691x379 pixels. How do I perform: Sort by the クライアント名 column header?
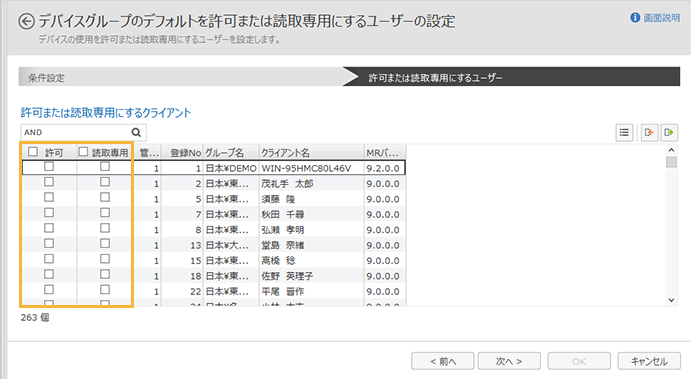tap(312, 152)
